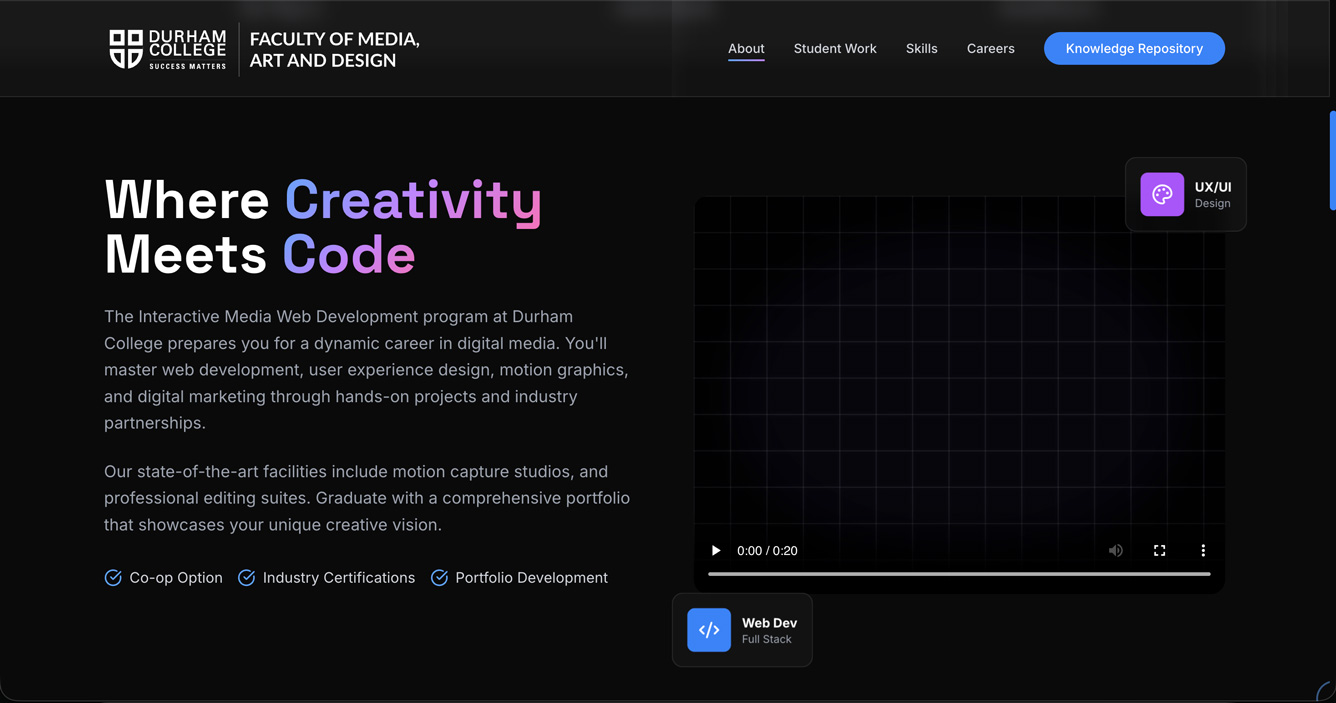Enter fullscreen on the video
This screenshot has width=1336, height=703.
tap(1160, 551)
